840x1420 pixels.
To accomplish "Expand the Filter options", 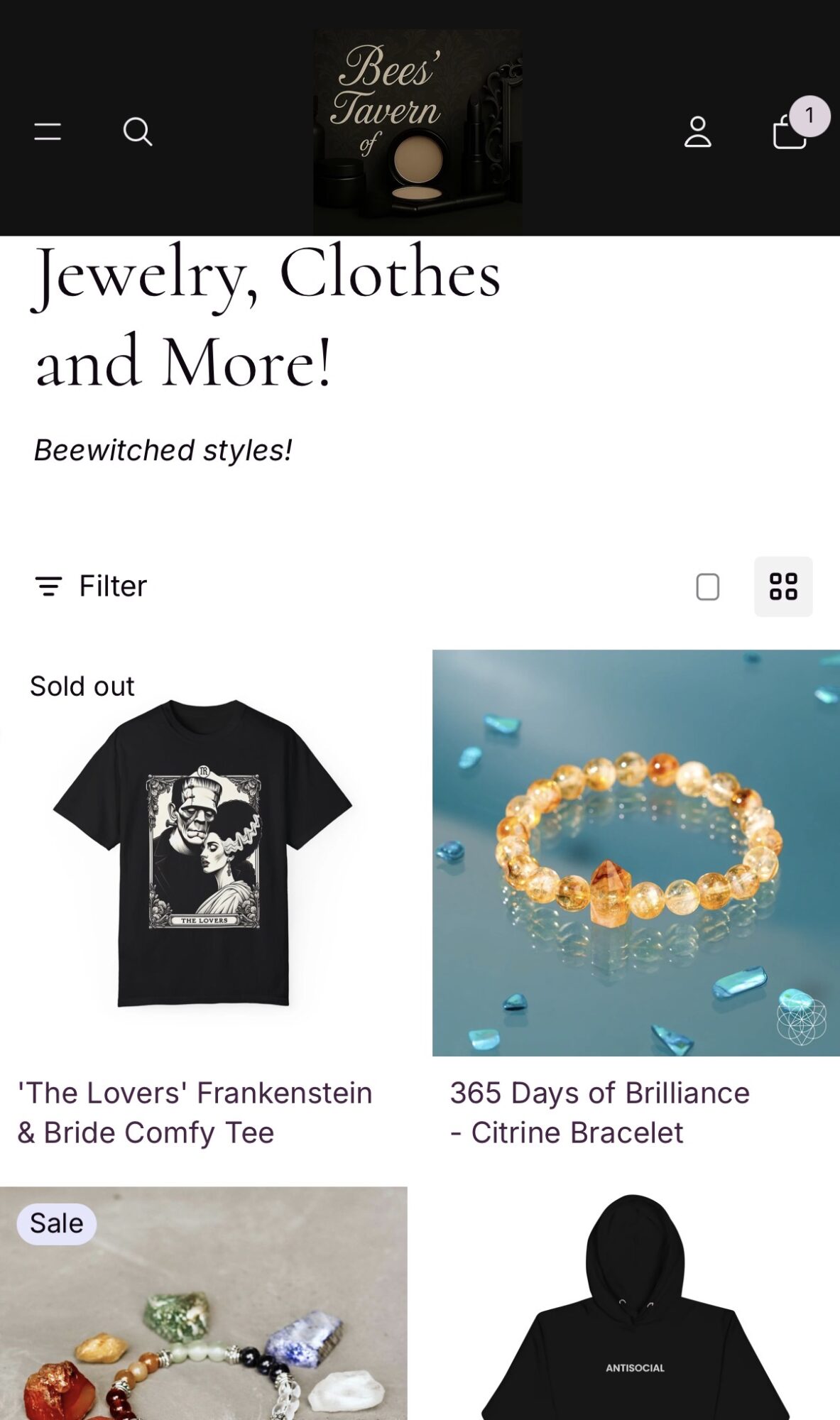I will coord(113,586).
